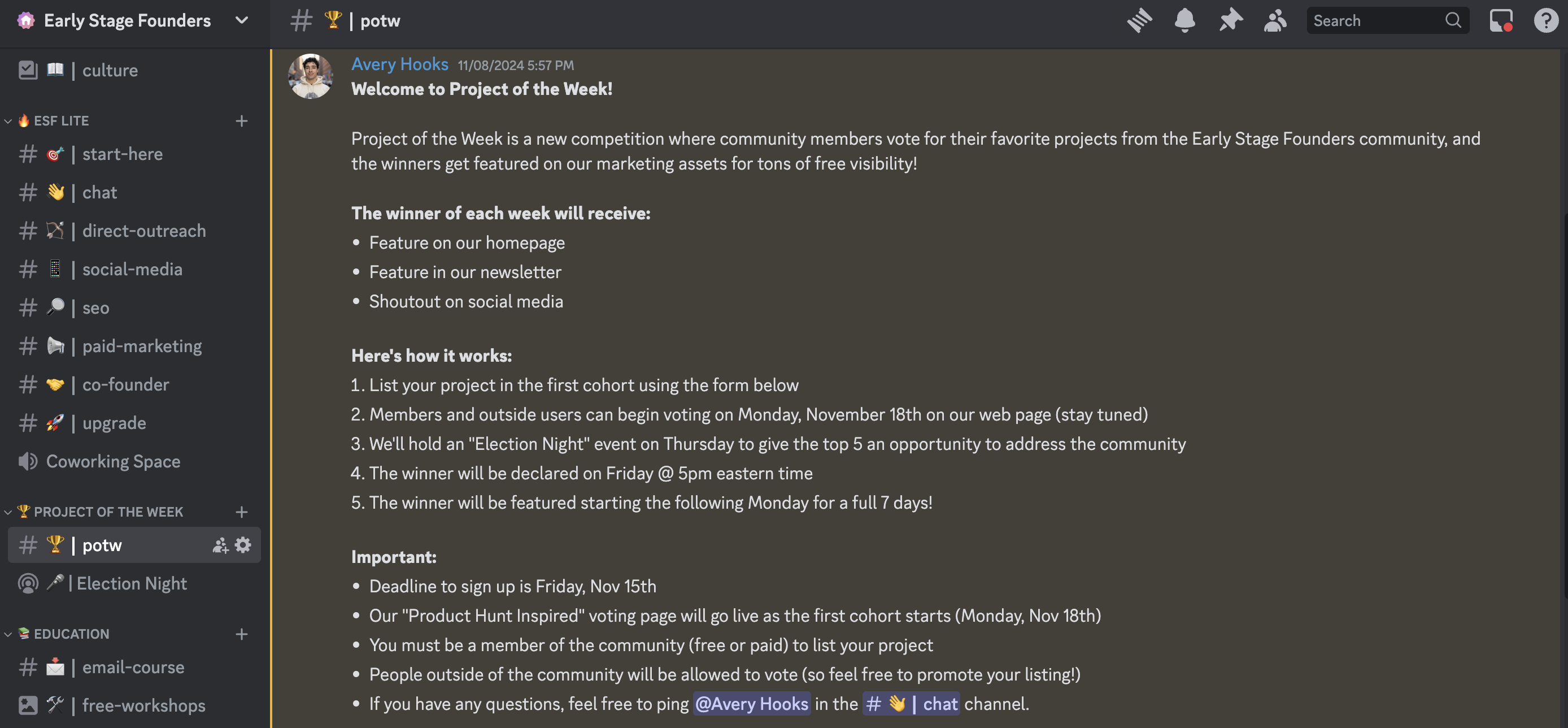
Task: Follow the chat channel link in message
Action: point(911,704)
